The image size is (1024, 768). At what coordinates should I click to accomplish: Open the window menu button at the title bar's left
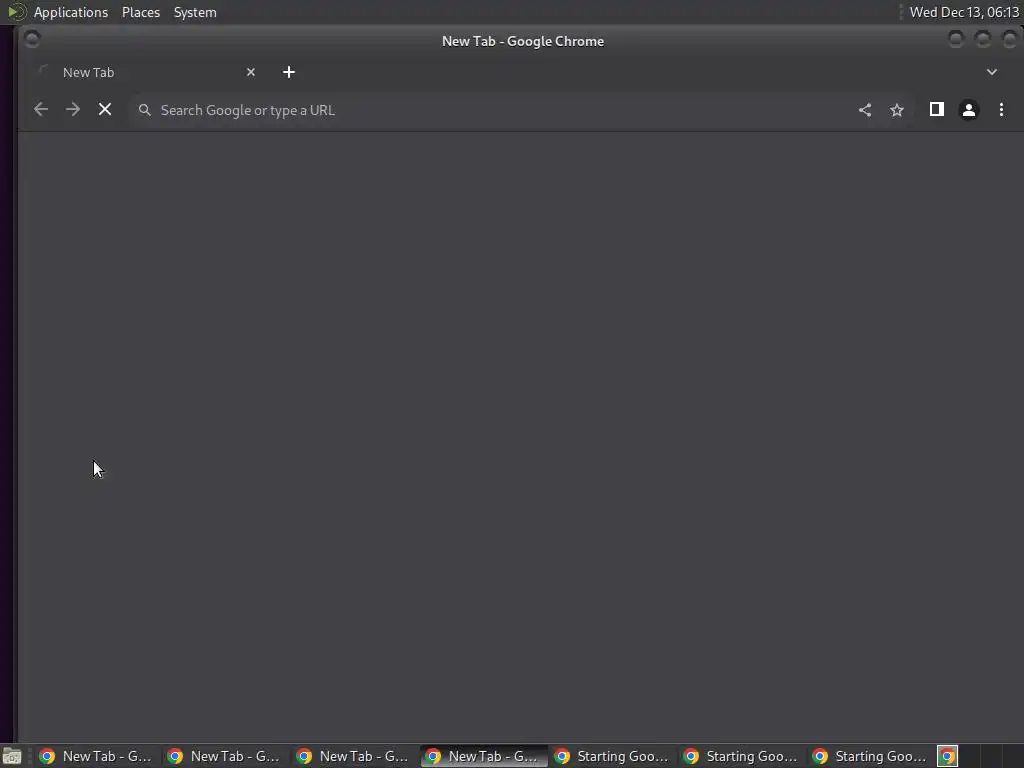coord(32,39)
